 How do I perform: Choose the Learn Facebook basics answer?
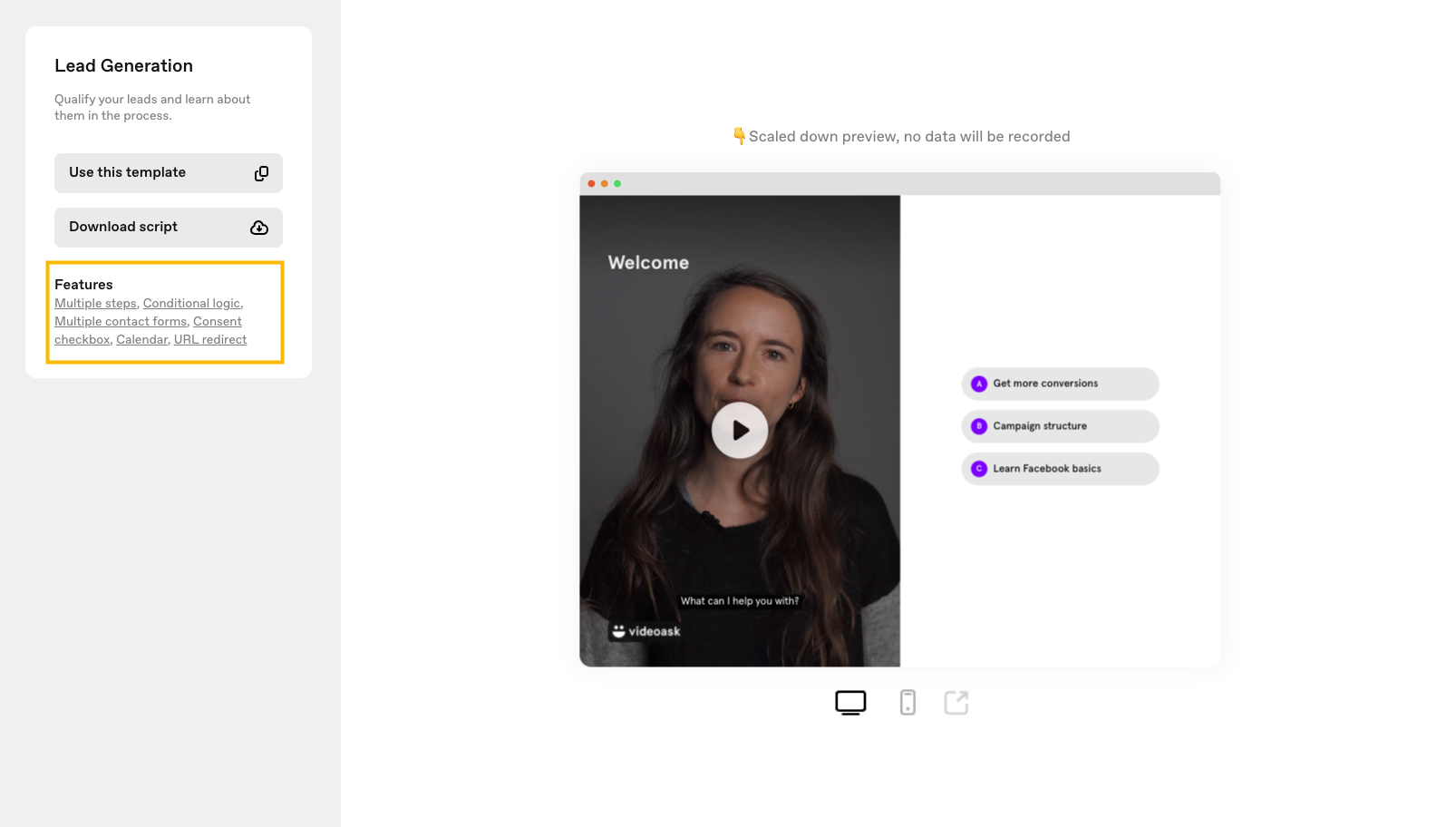pyautogui.click(x=1060, y=469)
